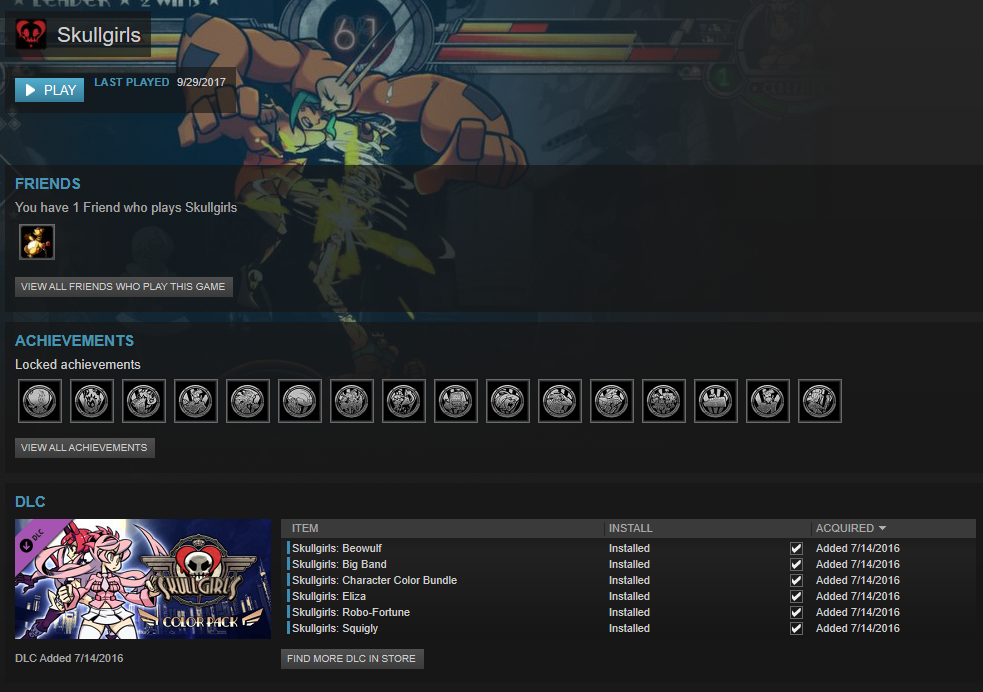The height and width of the screenshot is (692, 983).
Task: Open the friend's avatar under Friends
Action: 37,242
